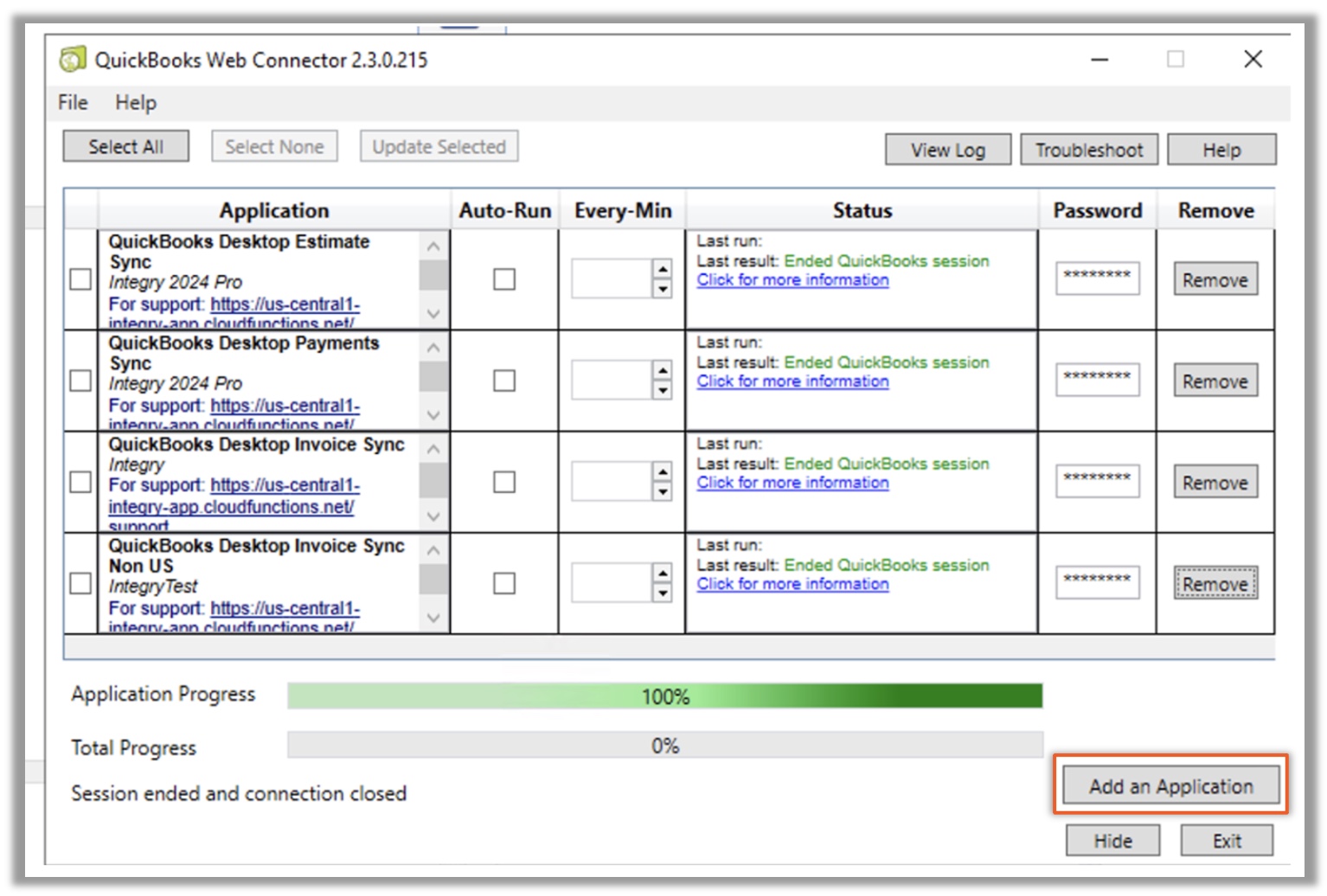Remove the Invoice Sync Non US application

(x=1215, y=584)
